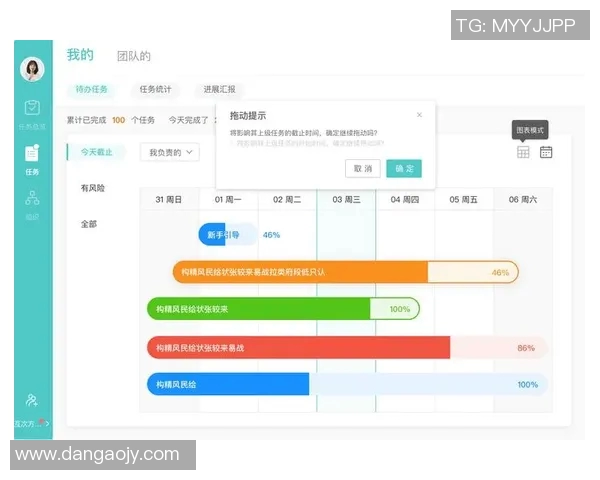
Task: Open the 我负责的 dropdown
Action: [170, 152]
